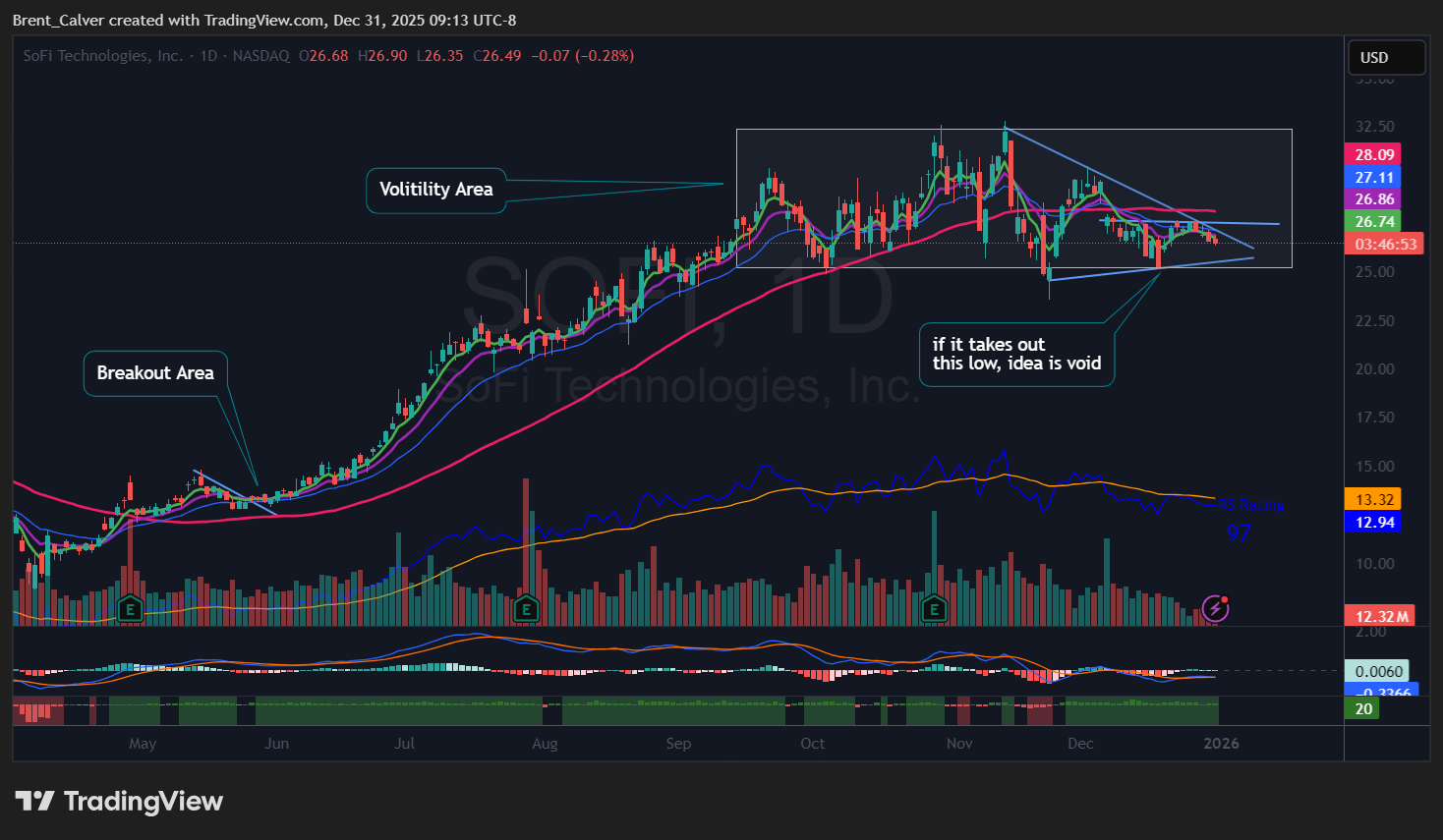Click the 17.50 price axis tick
Viewport: 1443px width, 840px height.
[1374, 418]
